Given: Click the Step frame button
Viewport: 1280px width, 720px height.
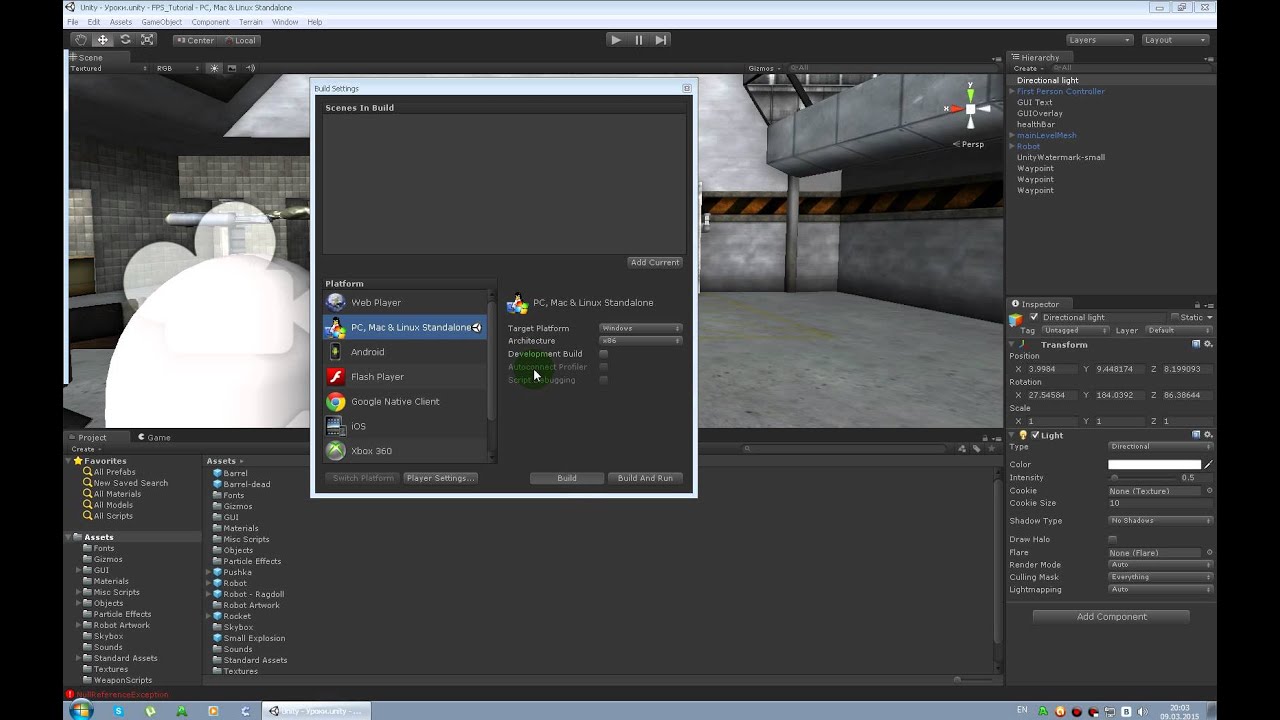Looking at the screenshot, I should point(661,40).
